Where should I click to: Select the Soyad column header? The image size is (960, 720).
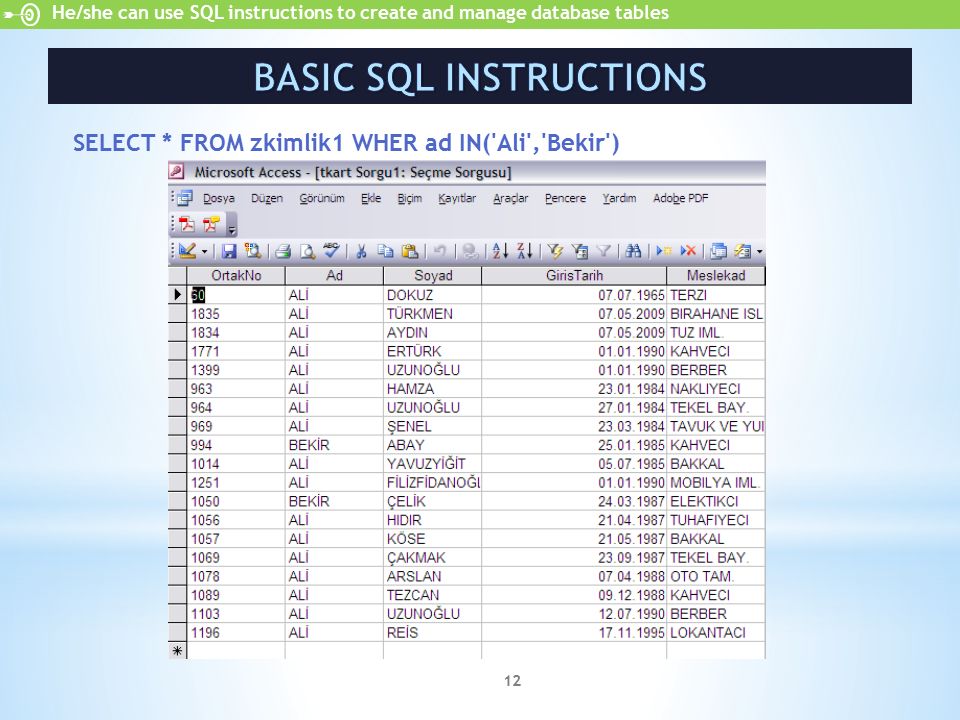click(433, 276)
